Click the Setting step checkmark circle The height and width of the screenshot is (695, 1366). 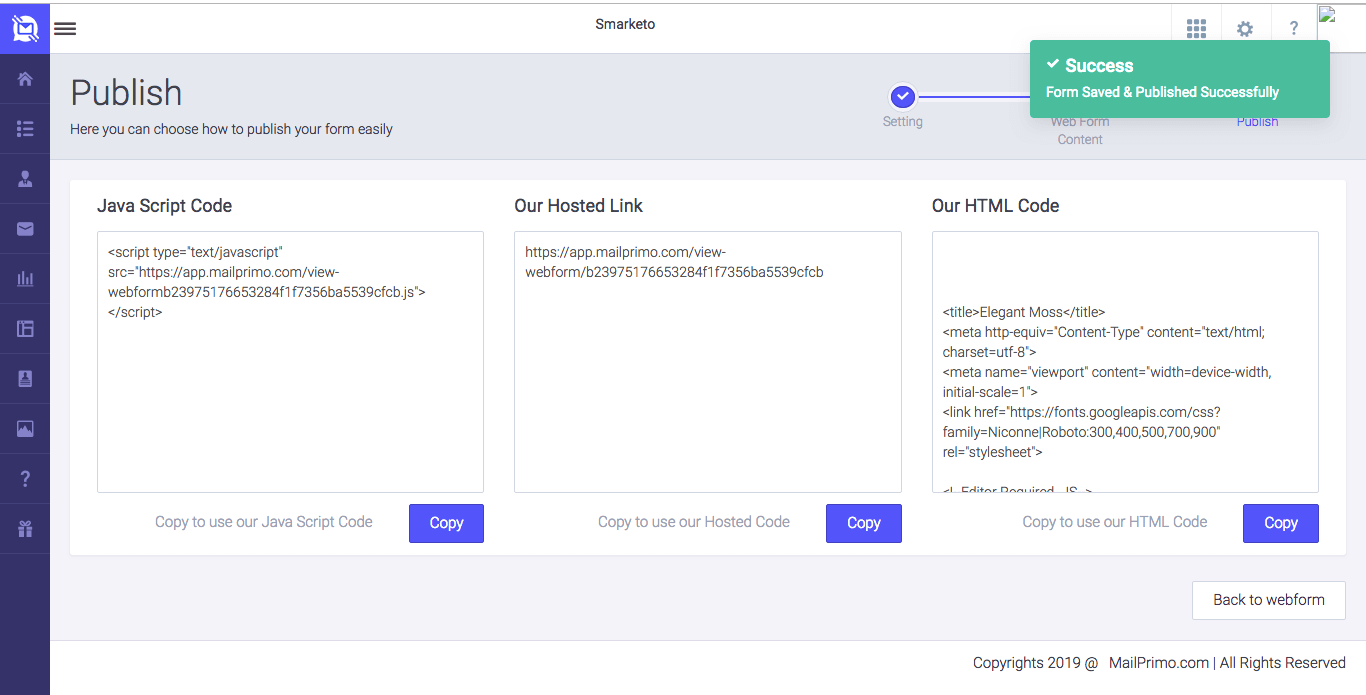[902, 97]
